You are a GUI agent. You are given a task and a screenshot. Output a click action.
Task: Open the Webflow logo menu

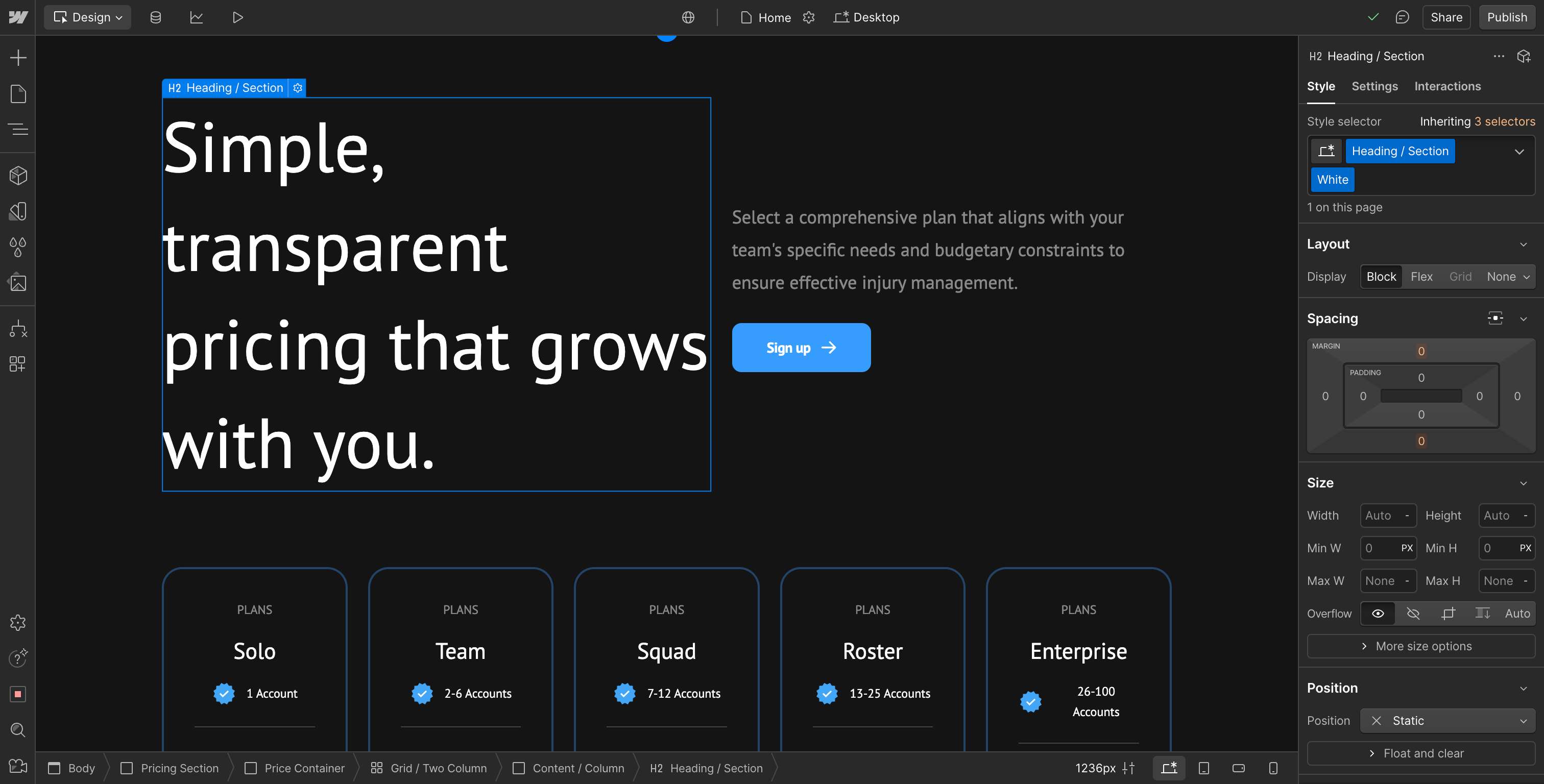click(x=18, y=17)
